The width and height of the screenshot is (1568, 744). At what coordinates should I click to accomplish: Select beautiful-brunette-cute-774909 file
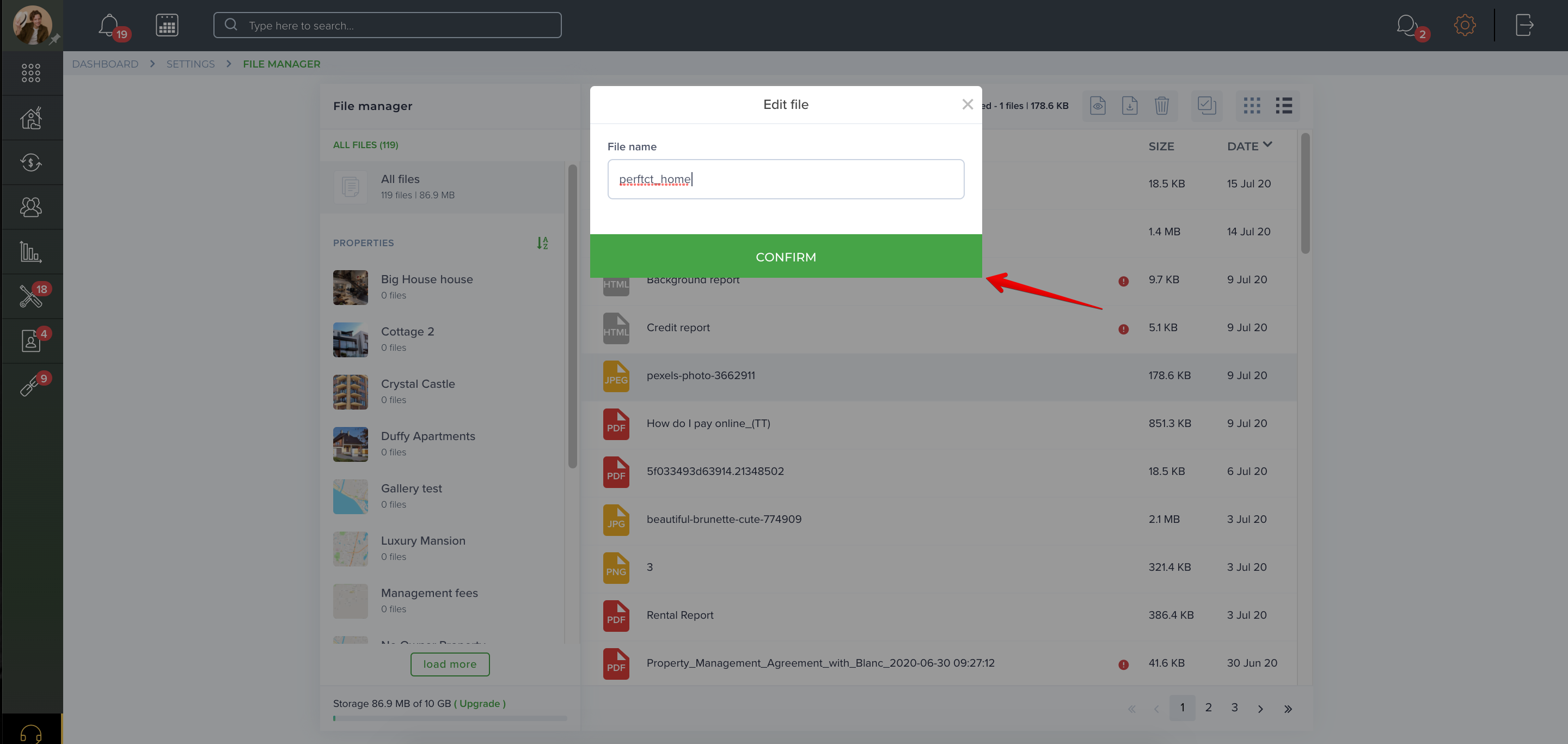(939, 520)
